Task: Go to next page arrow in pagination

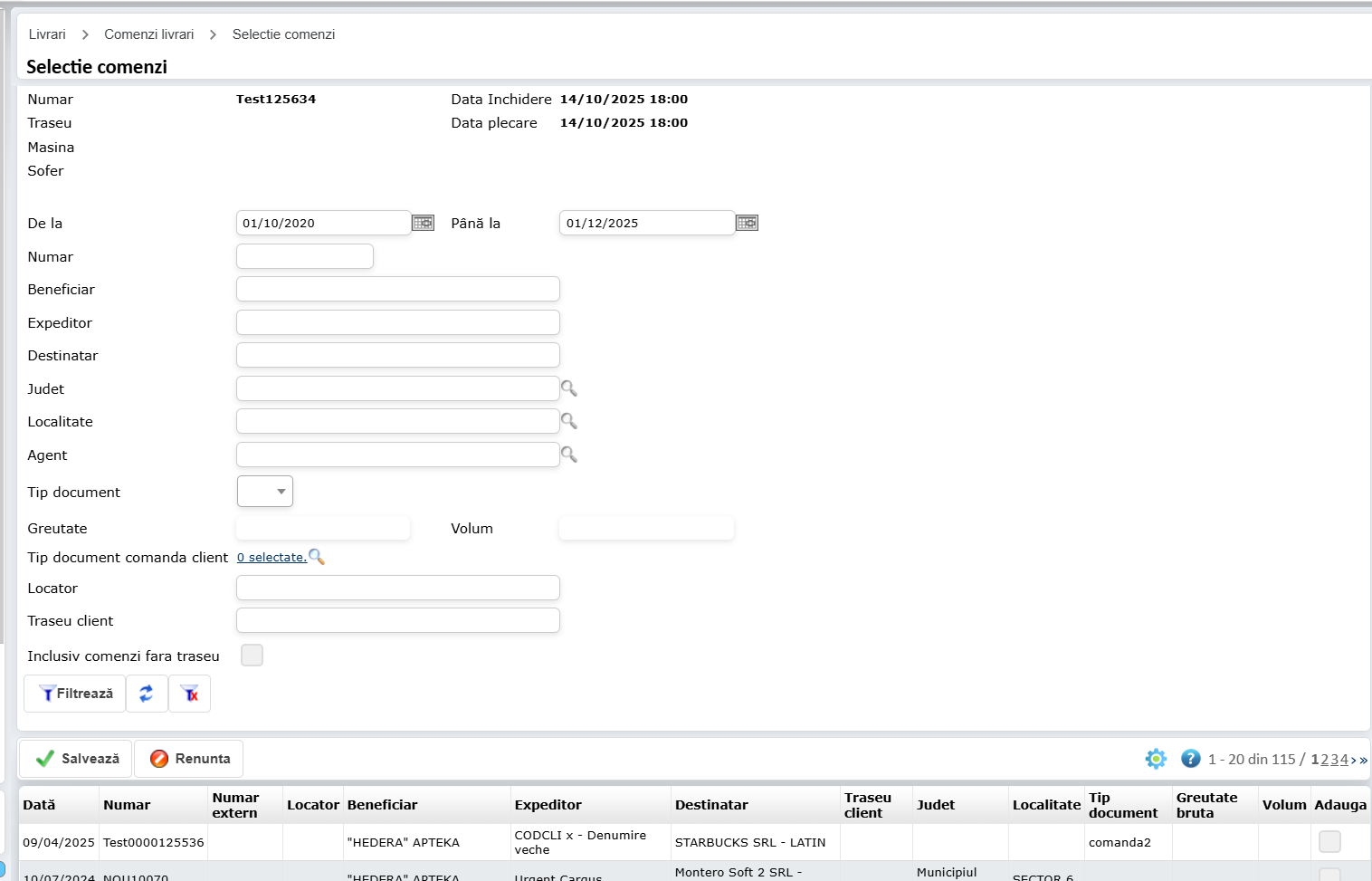Action: tap(1354, 761)
